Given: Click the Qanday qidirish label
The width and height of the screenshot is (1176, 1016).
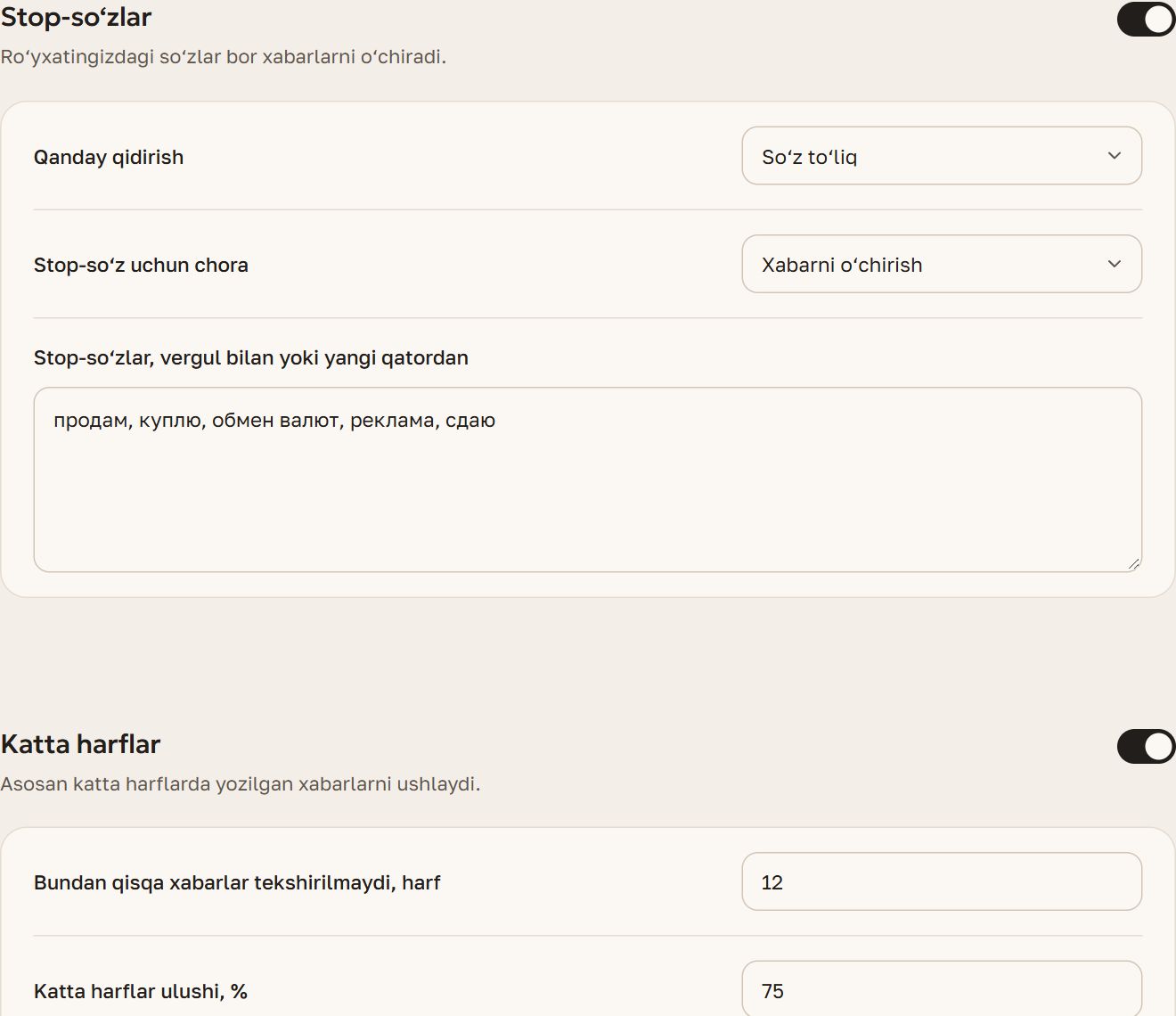Looking at the screenshot, I should pos(109,157).
